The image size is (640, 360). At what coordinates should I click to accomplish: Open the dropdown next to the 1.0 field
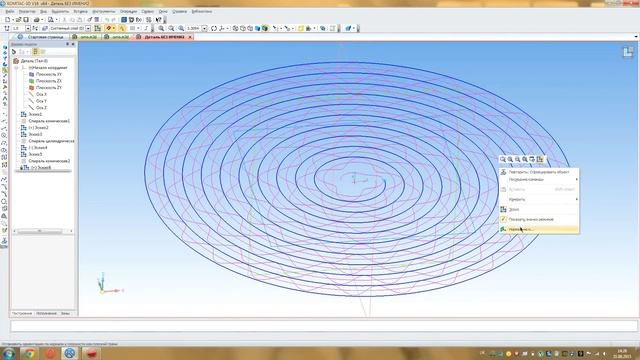click(28, 28)
